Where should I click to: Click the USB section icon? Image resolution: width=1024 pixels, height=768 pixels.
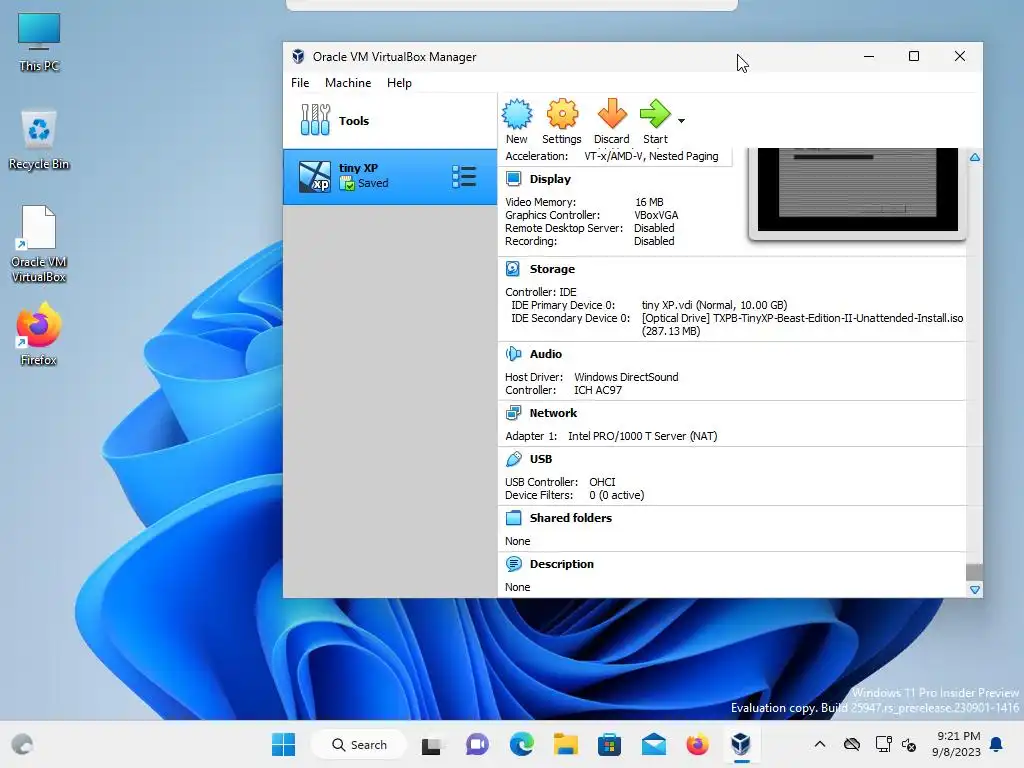tap(513, 459)
